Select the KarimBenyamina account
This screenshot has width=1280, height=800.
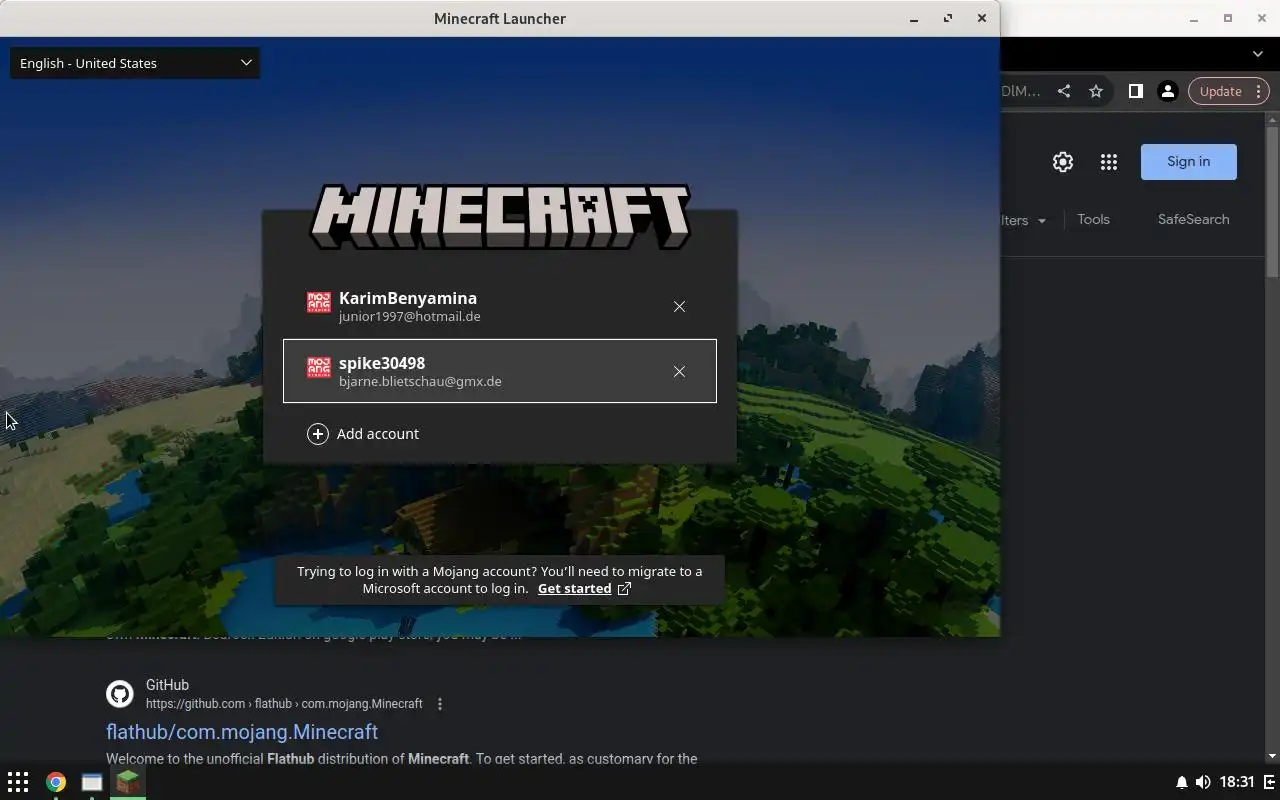coord(499,306)
